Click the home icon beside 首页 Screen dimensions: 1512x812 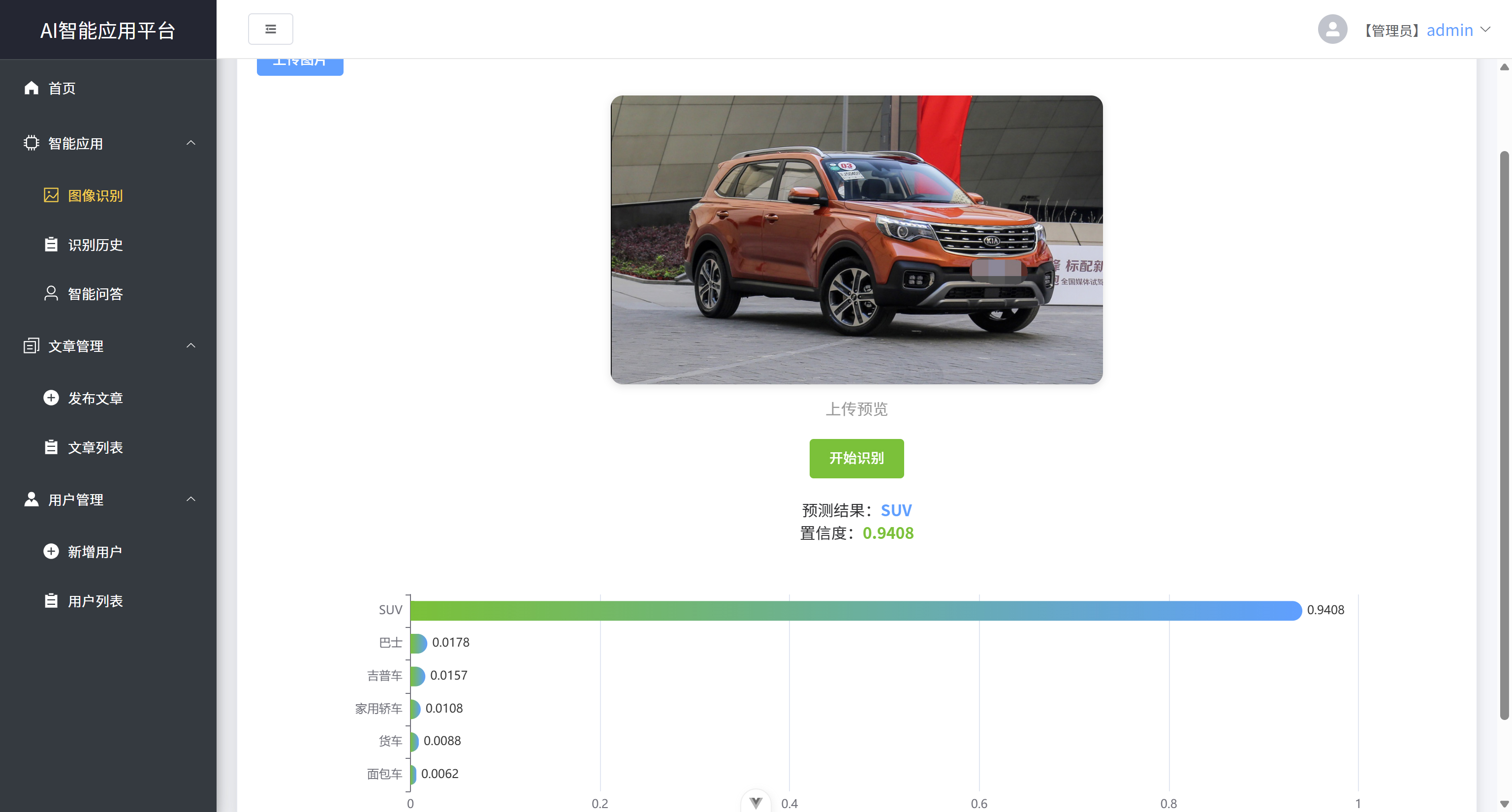coord(31,88)
